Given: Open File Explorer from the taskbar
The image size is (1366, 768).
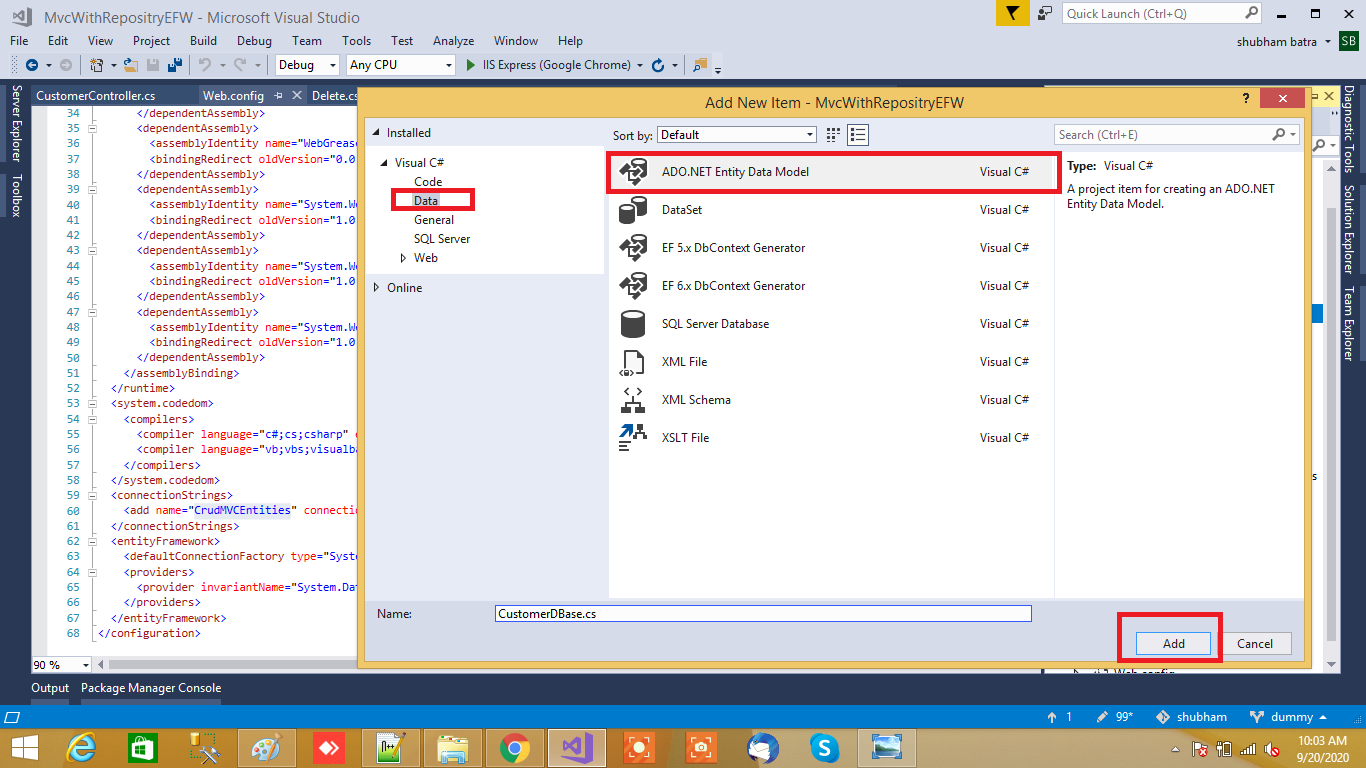Looking at the screenshot, I should [x=453, y=748].
